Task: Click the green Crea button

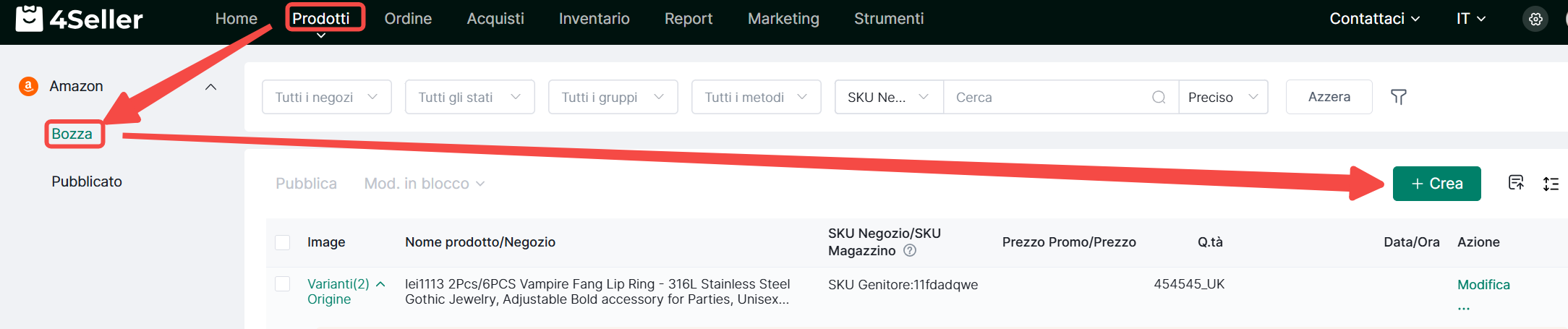Action: [1436, 184]
